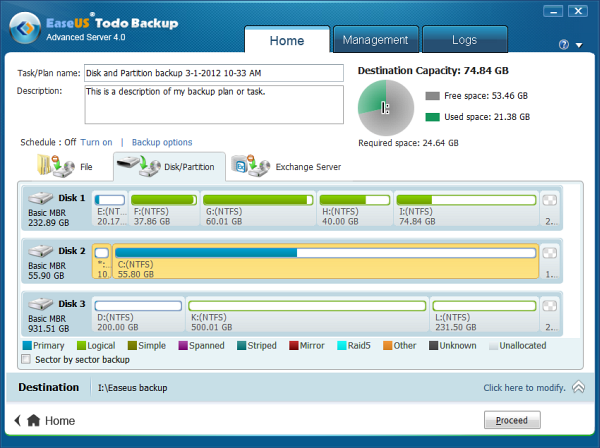Click the unallocated space icon on Disk 3
The image size is (600, 448).
click(x=550, y=306)
